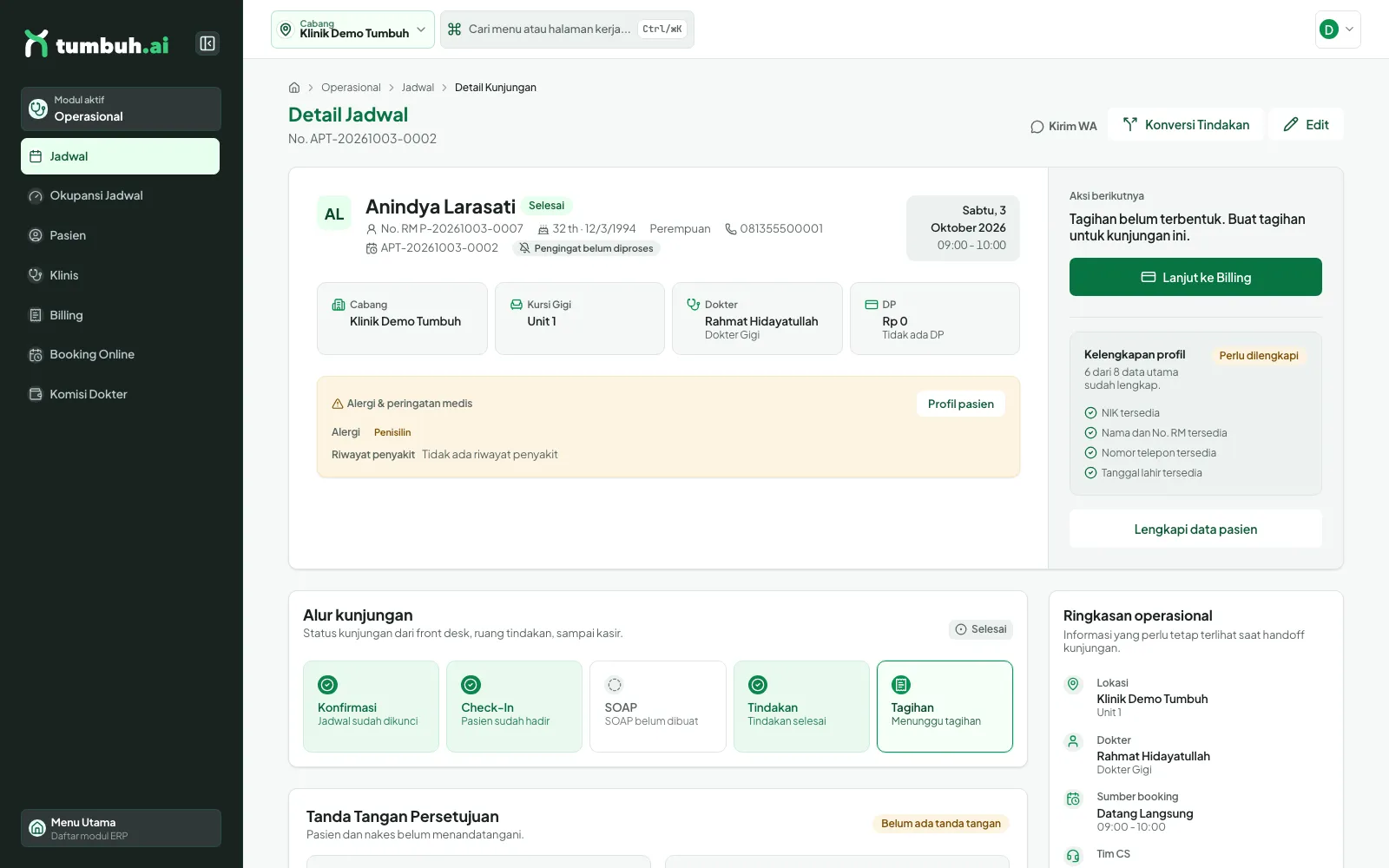Select the Konfirmasi step card

(371, 707)
